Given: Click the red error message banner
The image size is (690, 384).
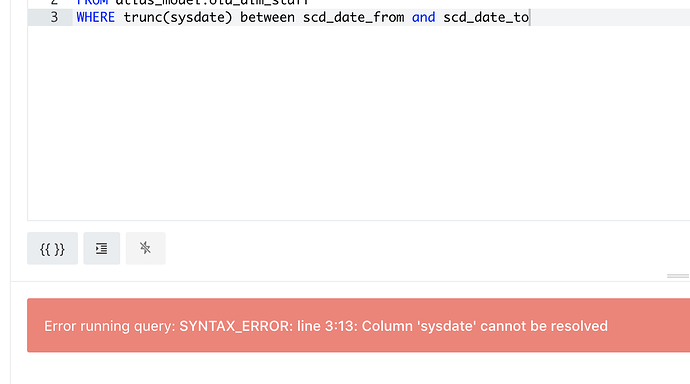Looking at the screenshot, I should 359,325.
